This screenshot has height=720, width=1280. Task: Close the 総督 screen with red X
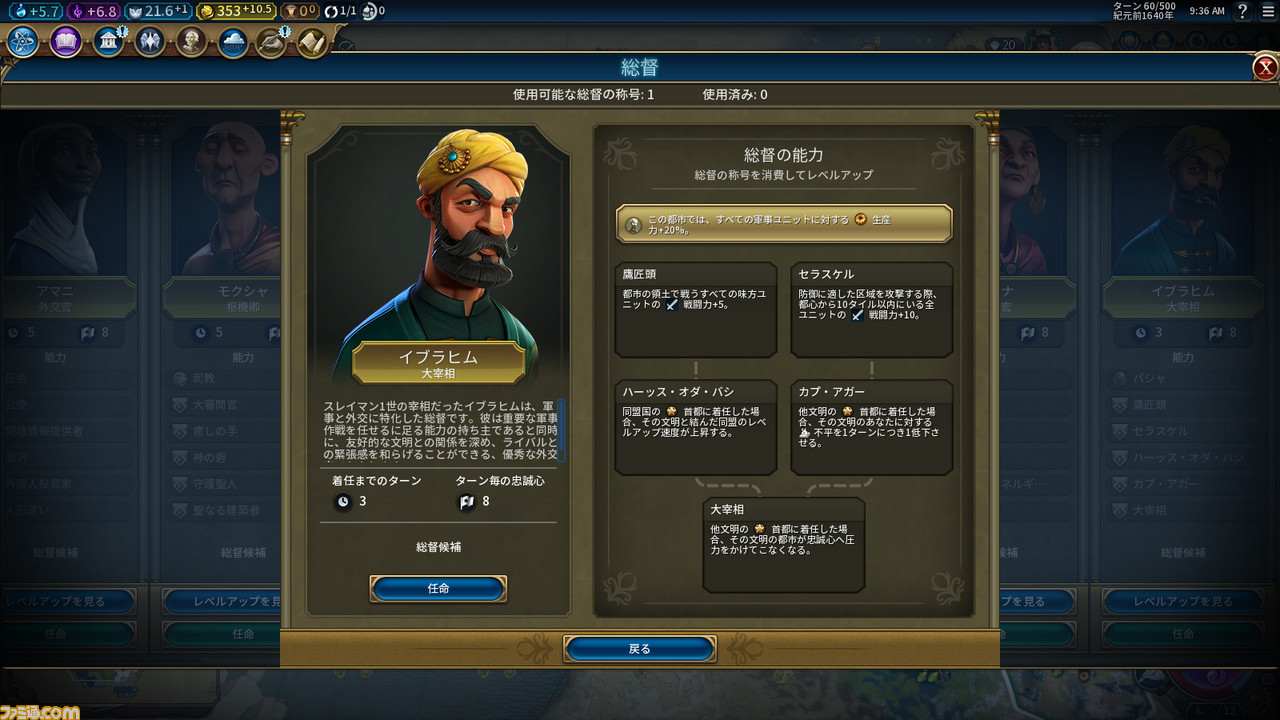tap(1265, 68)
